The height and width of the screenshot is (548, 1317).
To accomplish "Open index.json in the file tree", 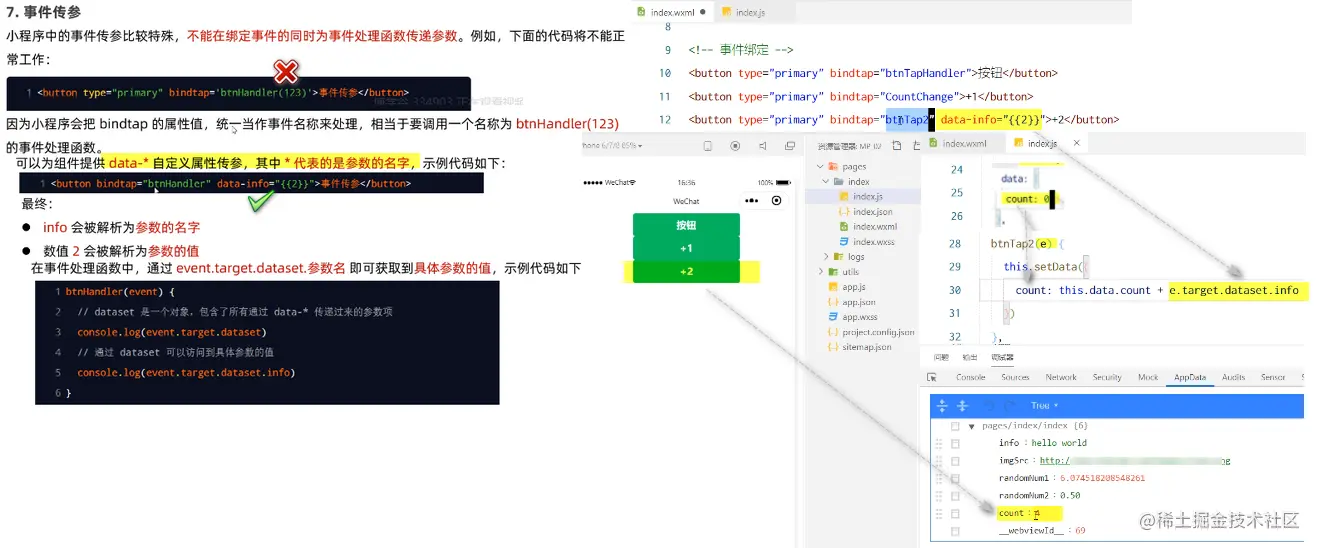I will [x=872, y=212].
